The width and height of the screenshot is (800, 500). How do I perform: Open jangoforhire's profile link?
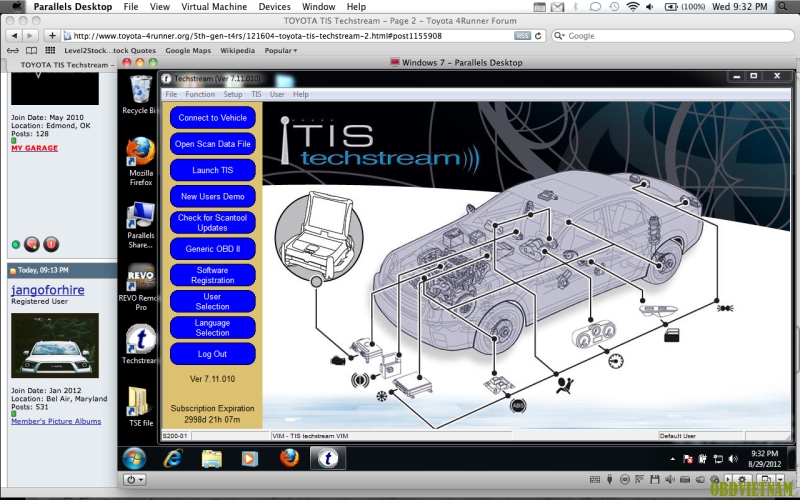[x=47, y=290]
